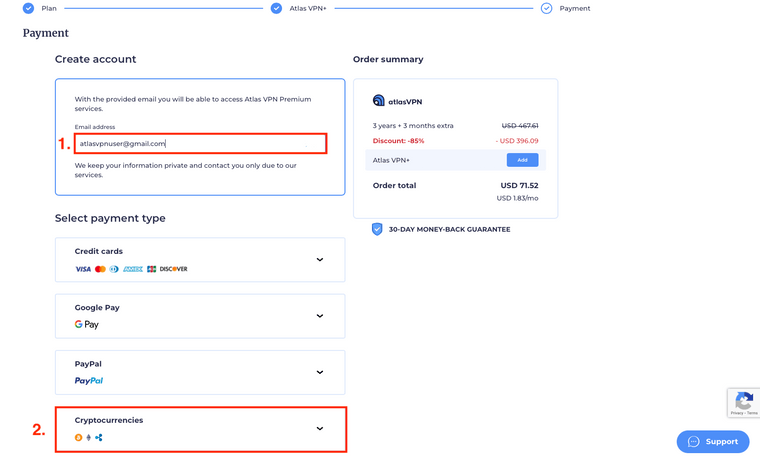Go to the Plan step label

(x=49, y=8)
